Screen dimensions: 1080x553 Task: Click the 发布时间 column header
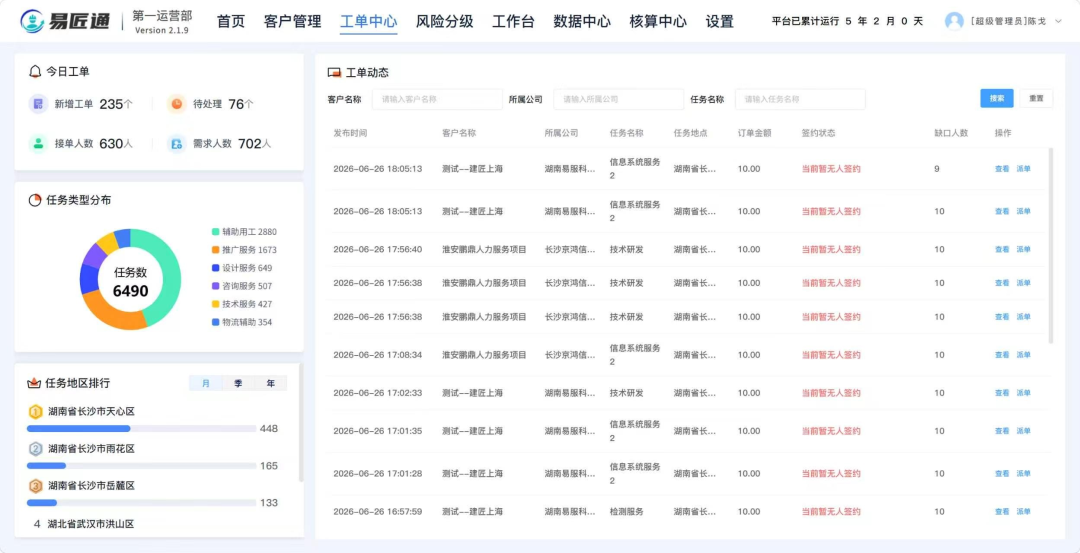point(350,133)
